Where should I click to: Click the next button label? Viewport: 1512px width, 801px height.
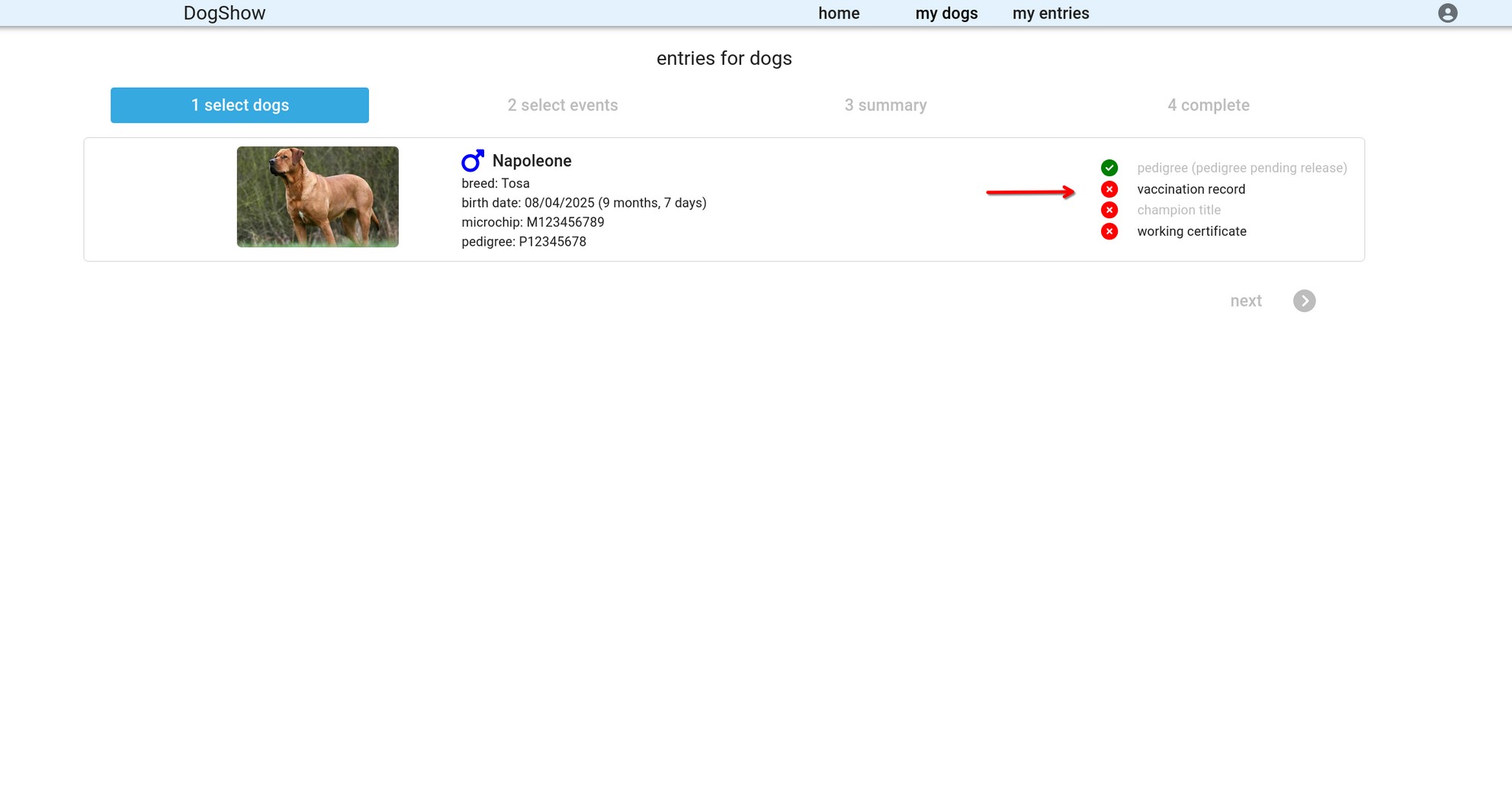(1246, 301)
